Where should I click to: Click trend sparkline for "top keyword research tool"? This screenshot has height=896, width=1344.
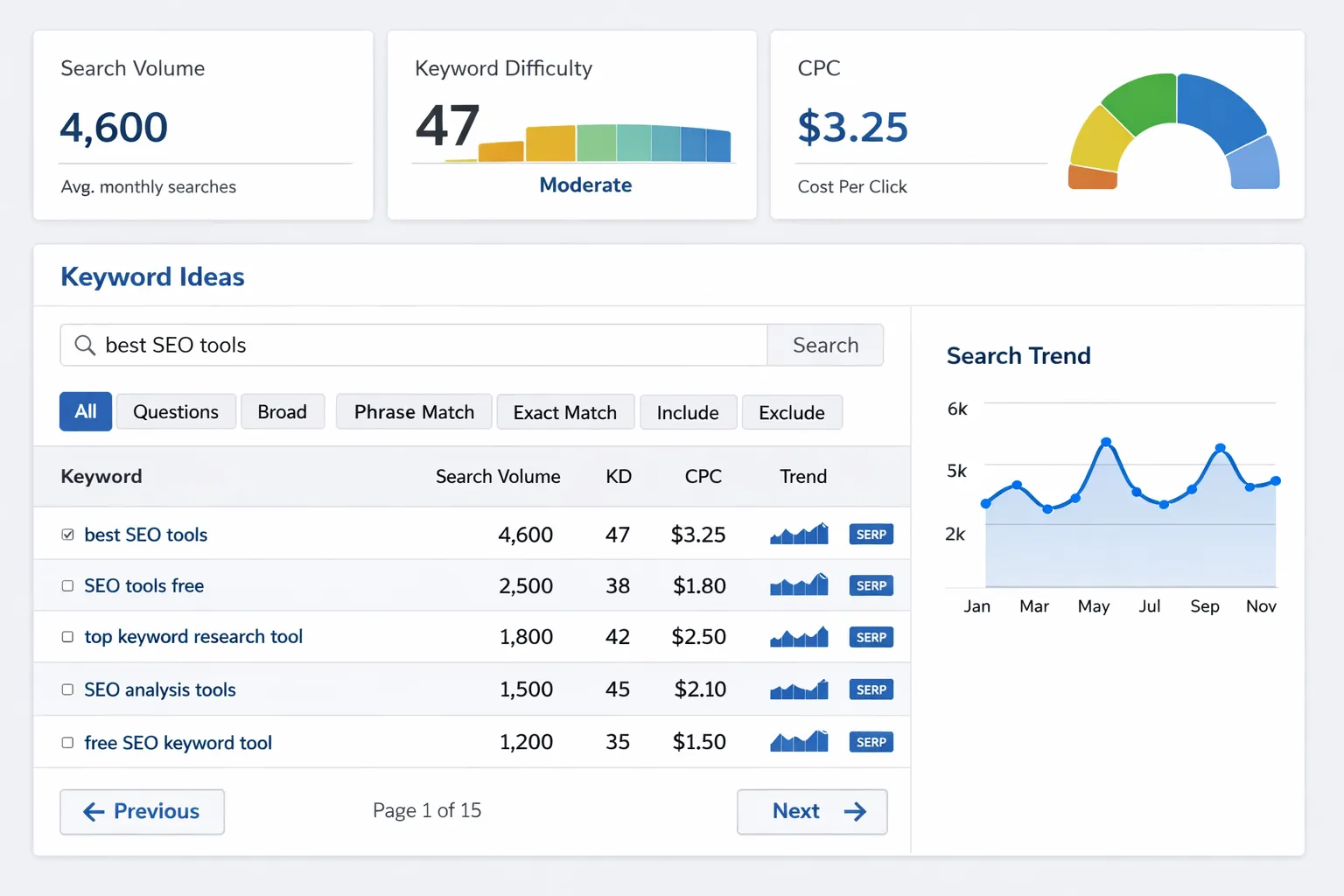(797, 637)
